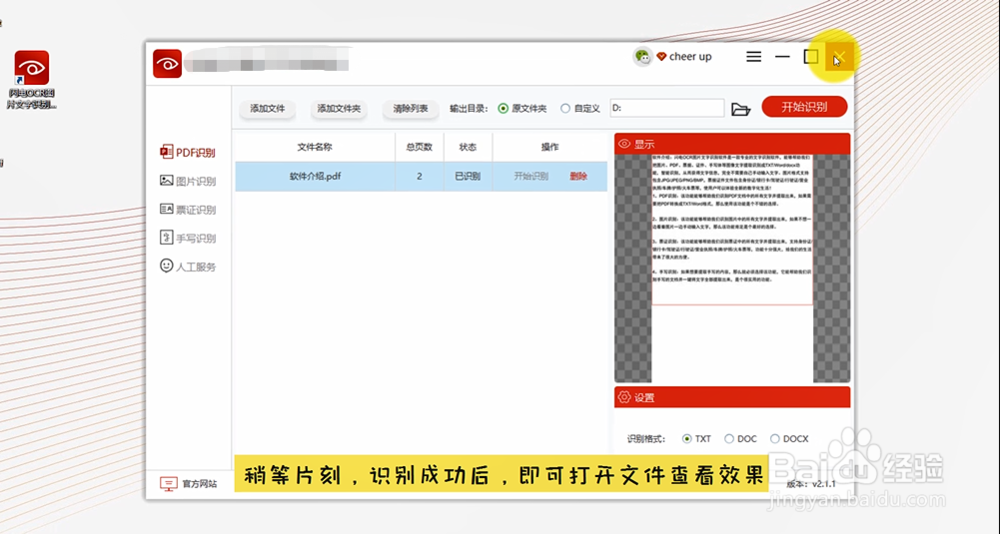Image resolution: width=1000 pixels, height=534 pixels.
Task: Choose DOCX recognition format
Action: (x=774, y=439)
